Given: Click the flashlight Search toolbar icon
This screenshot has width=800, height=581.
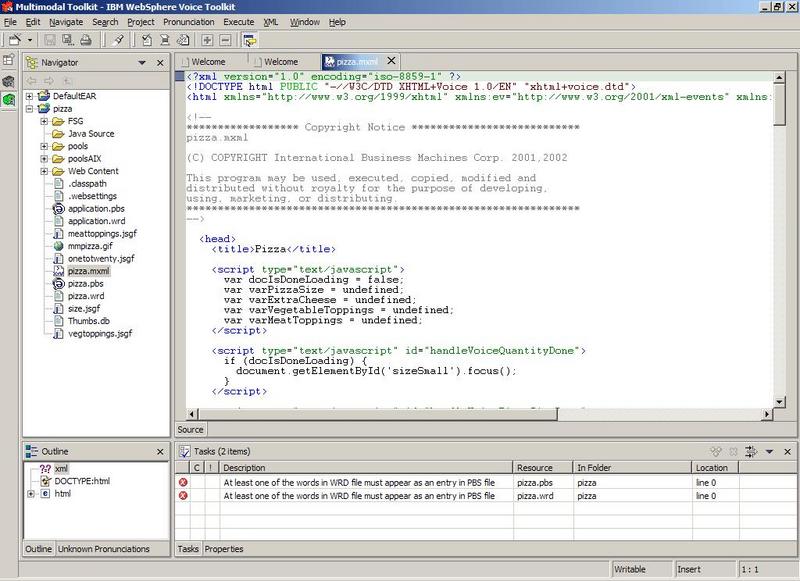Looking at the screenshot, I should tap(118, 40).
